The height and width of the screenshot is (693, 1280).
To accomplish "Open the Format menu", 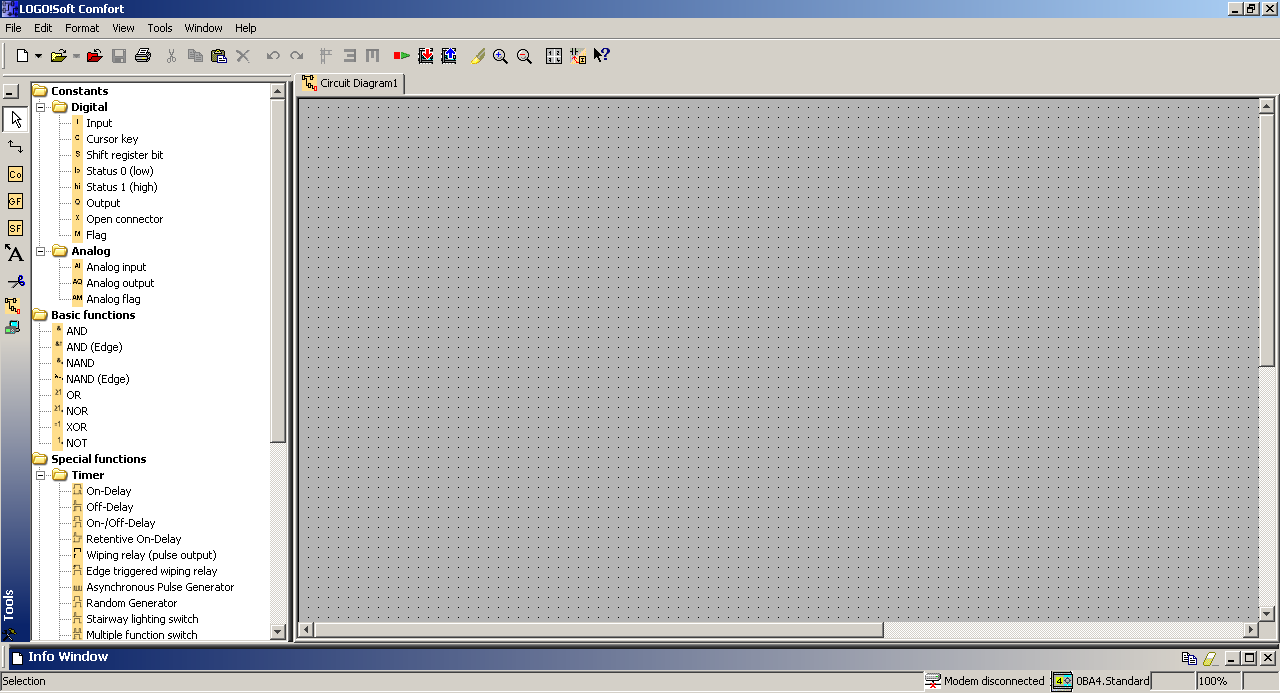I will click(82, 28).
